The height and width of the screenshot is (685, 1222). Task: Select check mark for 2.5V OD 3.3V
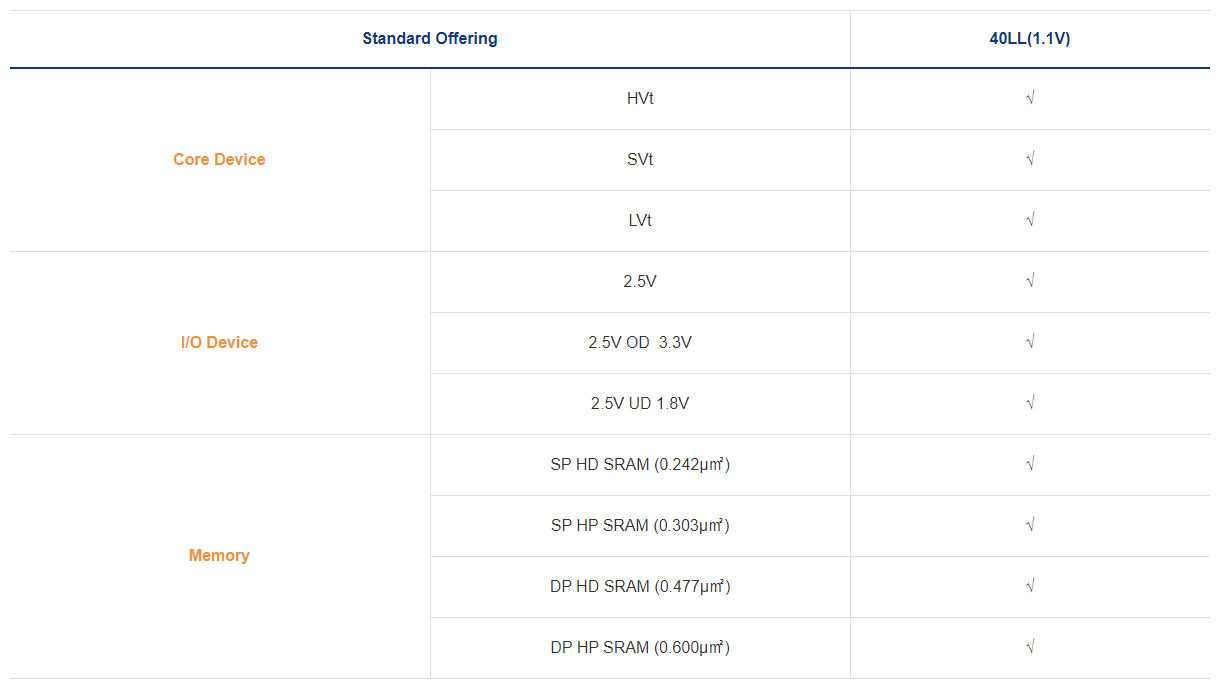[1030, 342]
